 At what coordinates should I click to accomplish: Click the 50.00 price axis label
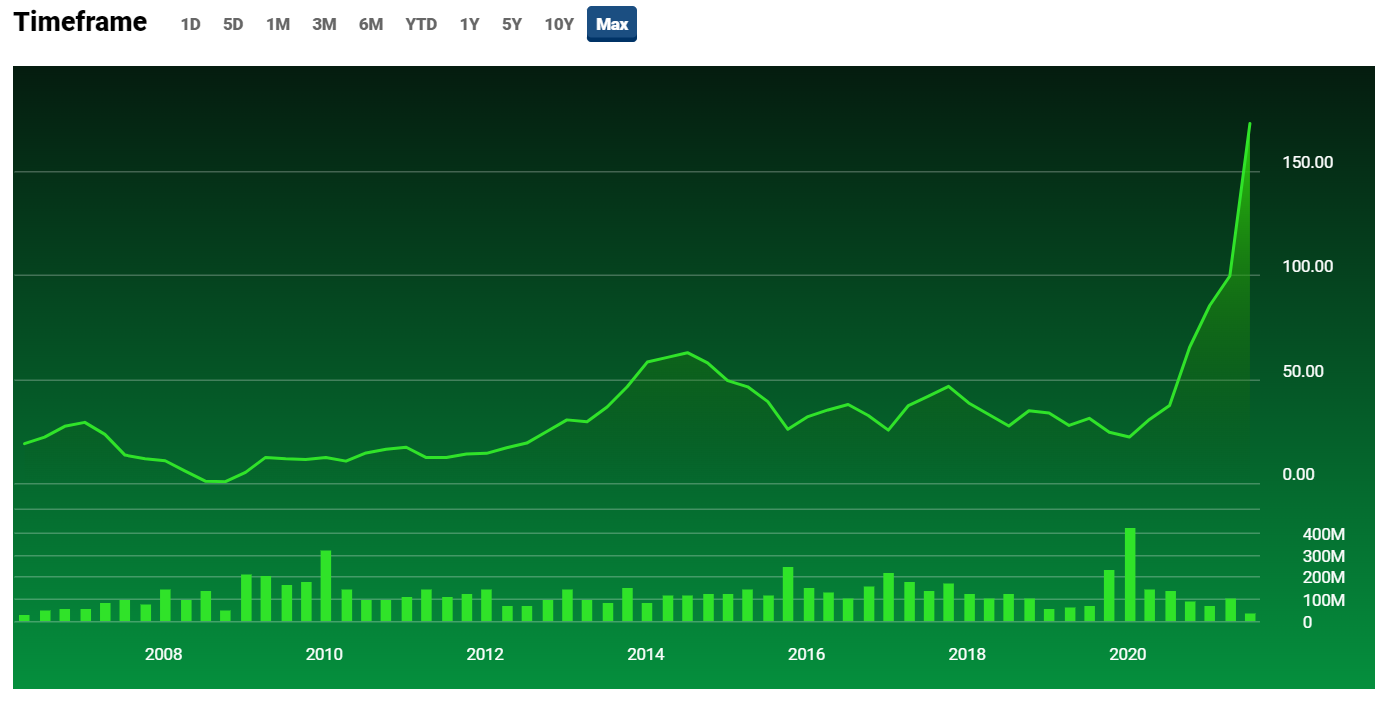coord(1303,371)
